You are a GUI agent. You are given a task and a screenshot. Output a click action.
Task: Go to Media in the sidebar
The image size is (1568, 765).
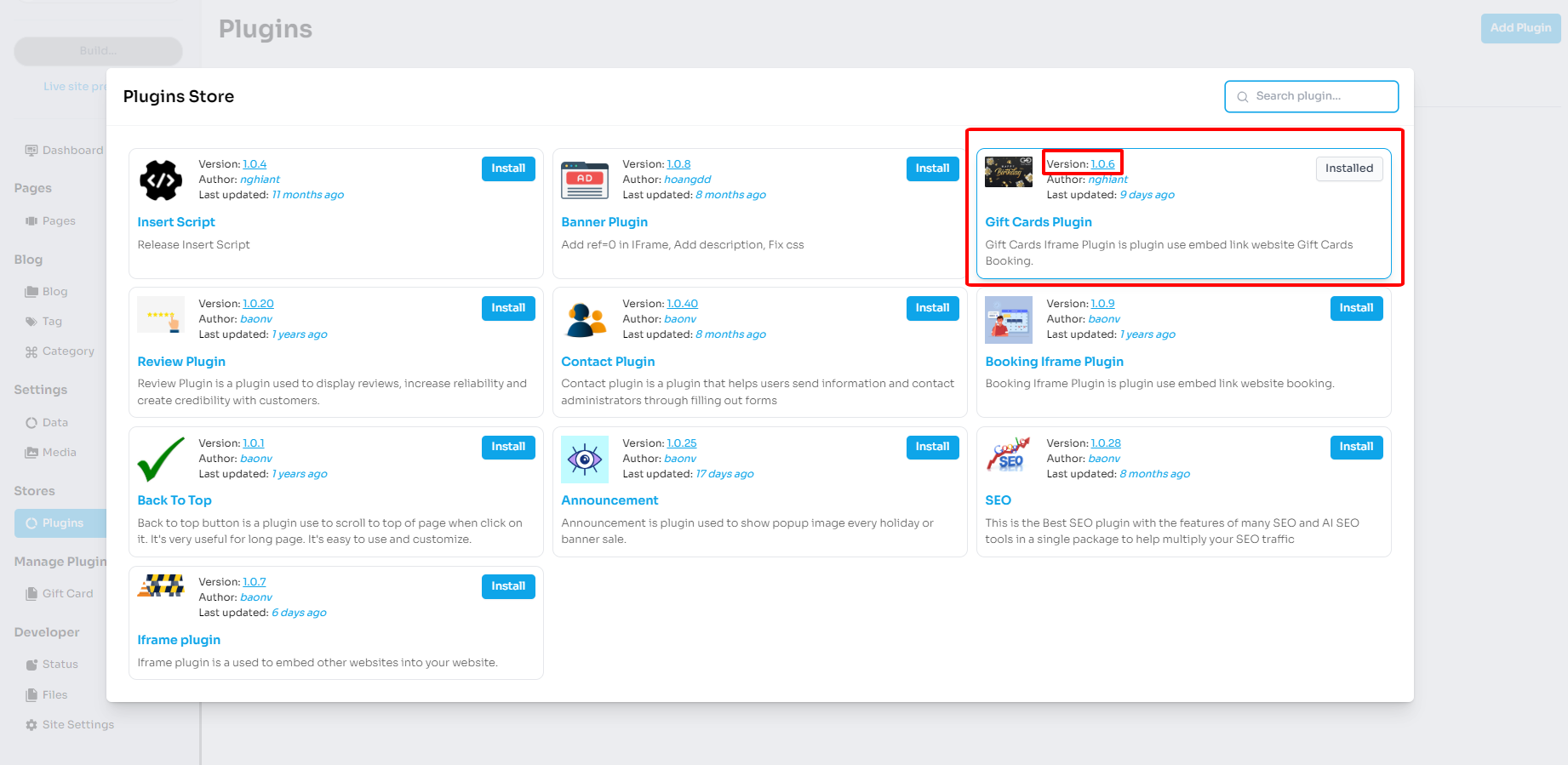coord(59,453)
